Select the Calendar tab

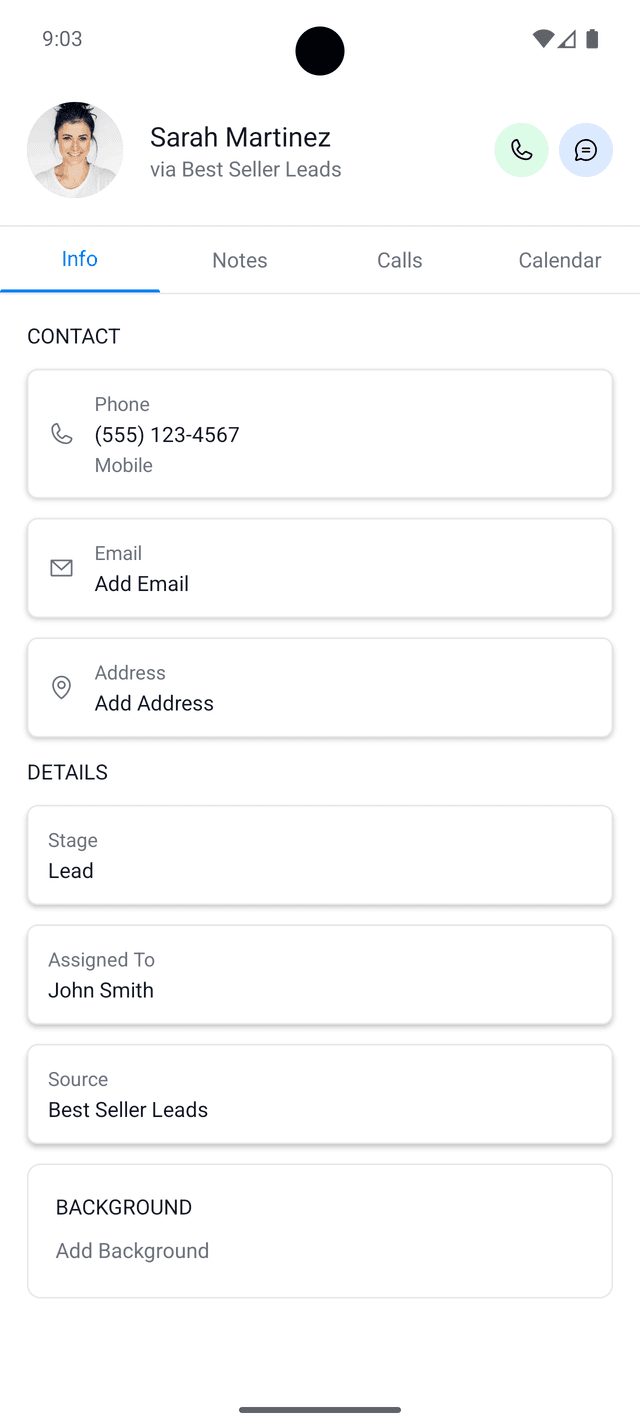tap(560, 259)
